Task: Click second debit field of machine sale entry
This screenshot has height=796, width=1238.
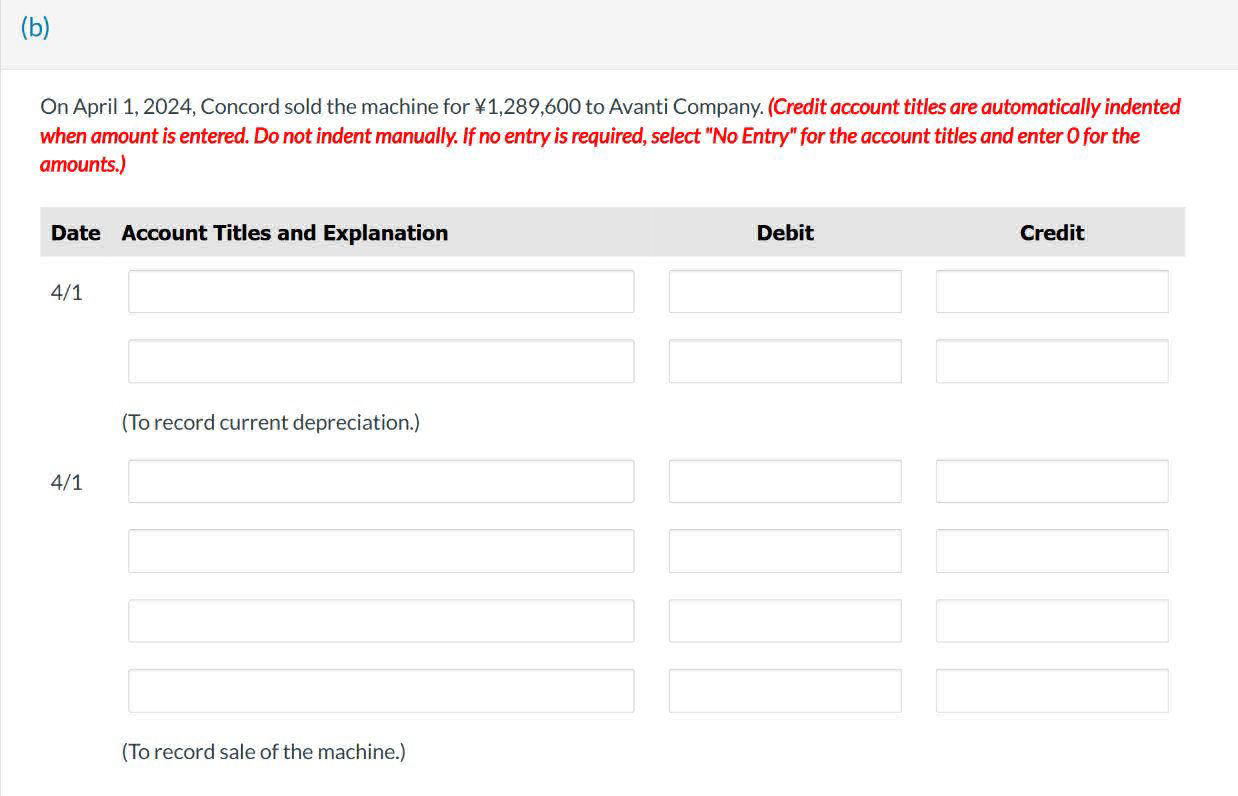Action: (784, 551)
